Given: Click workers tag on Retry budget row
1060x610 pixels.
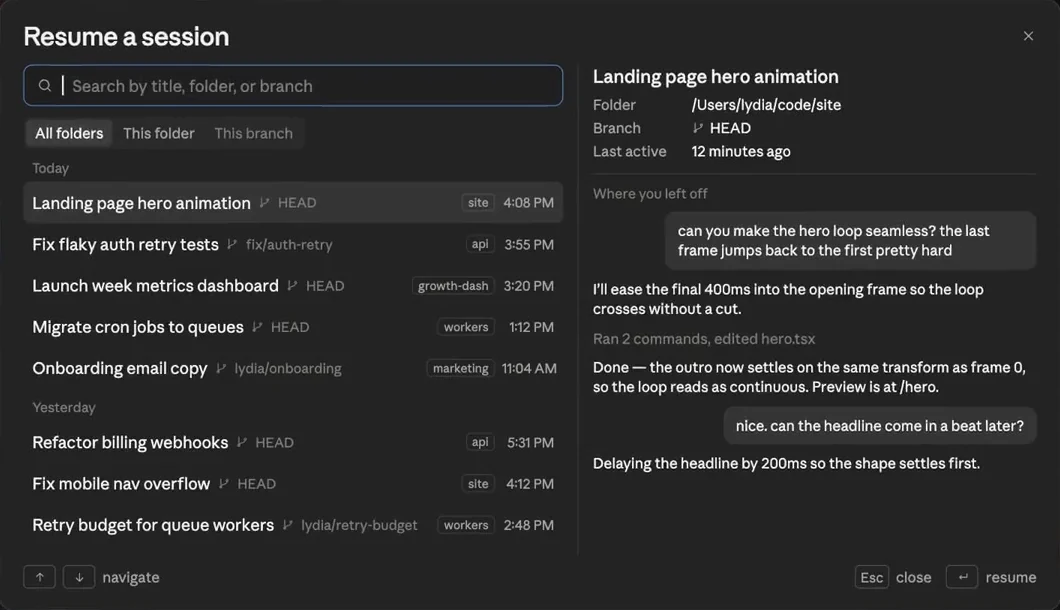Looking at the screenshot, I should point(466,525).
